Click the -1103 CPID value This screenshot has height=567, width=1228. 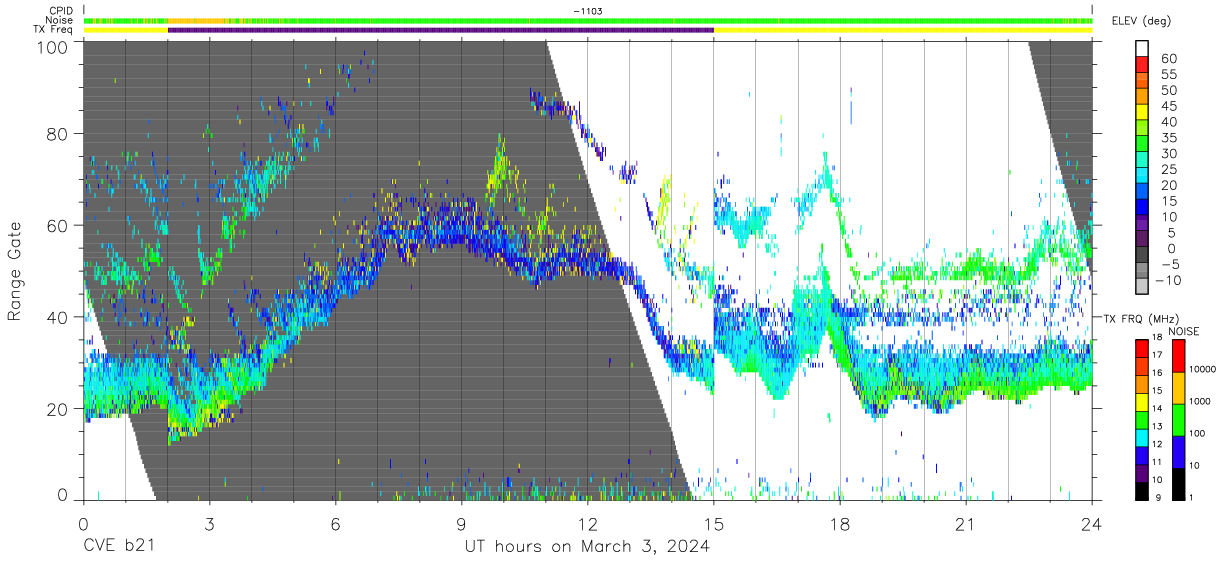click(588, 11)
